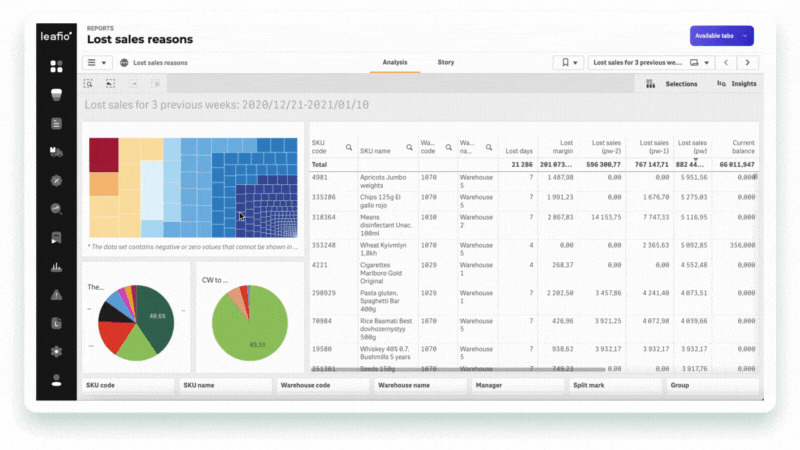Click the step back selection icon

pyautogui.click(x=110, y=84)
